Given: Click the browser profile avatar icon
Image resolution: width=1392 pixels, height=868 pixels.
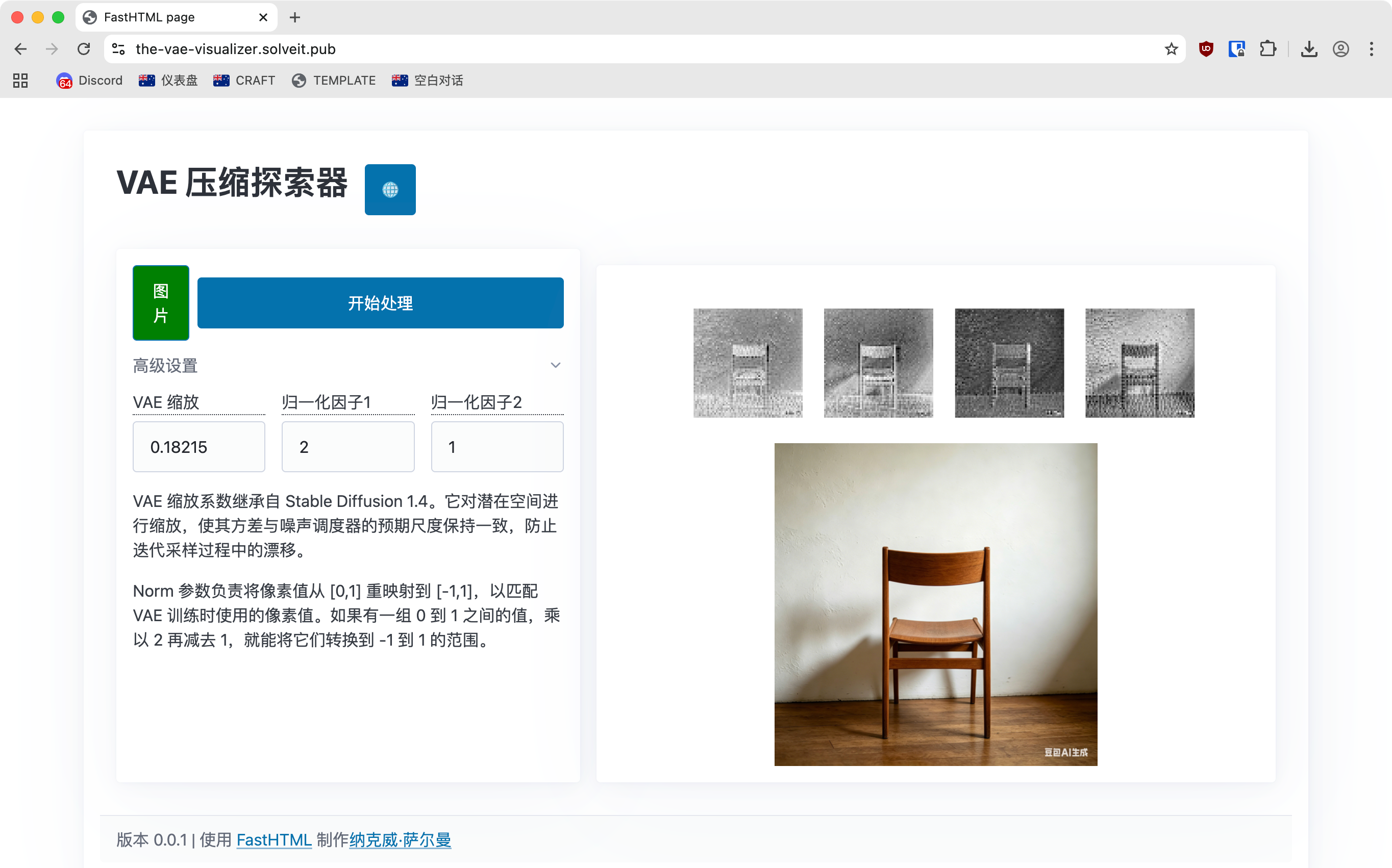Looking at the screenshot, I should click(x=1340, y=49).
